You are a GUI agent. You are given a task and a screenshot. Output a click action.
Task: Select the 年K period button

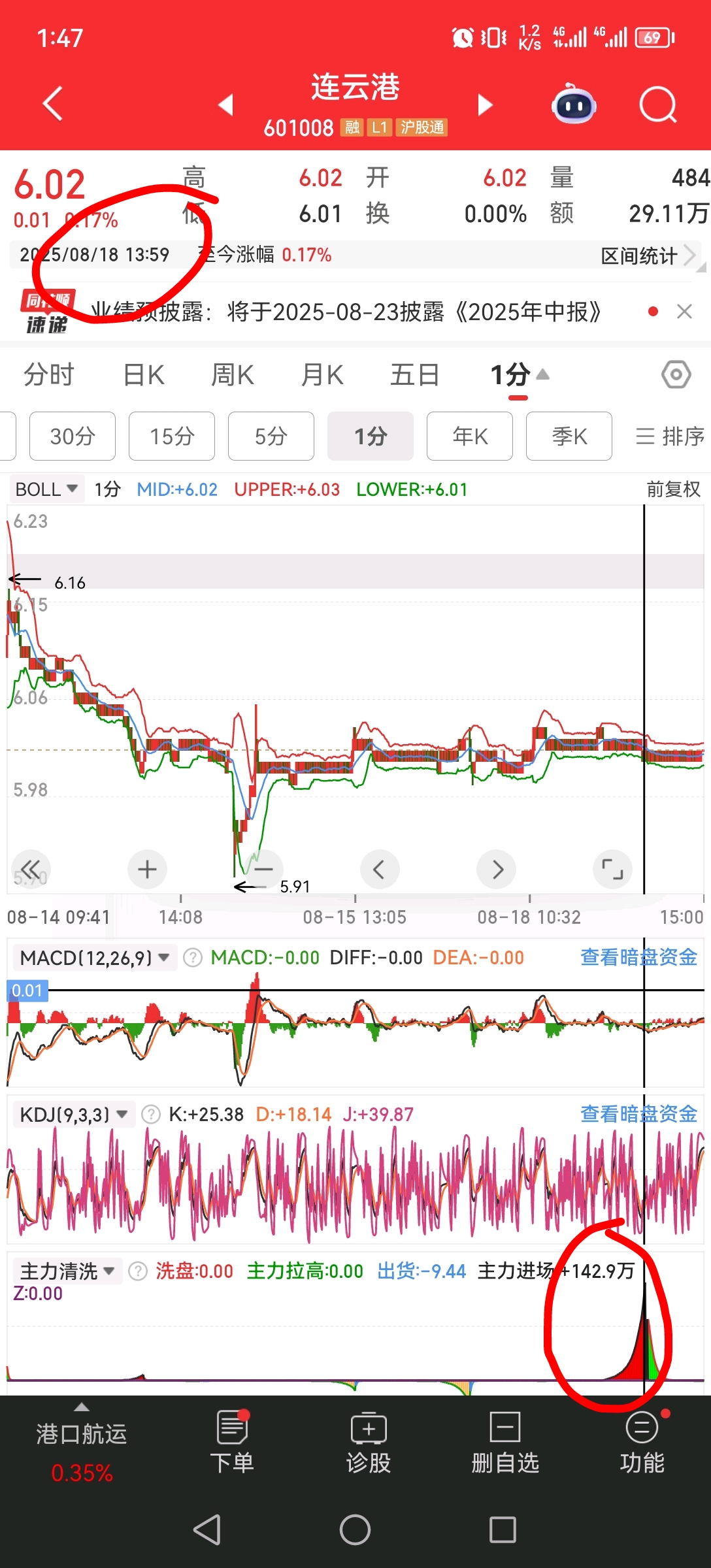pos(470,436)
